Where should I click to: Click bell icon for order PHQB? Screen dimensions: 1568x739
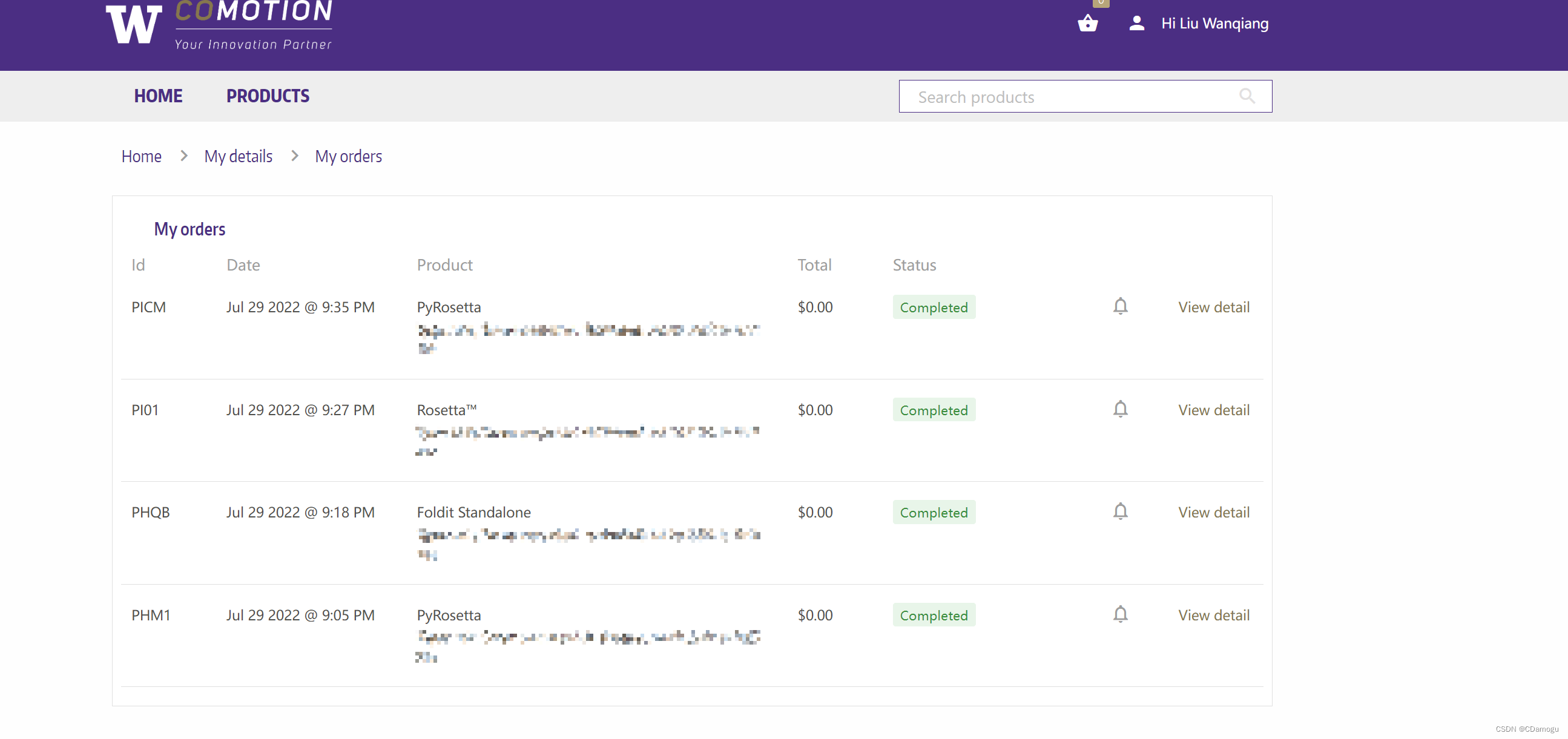(x=1120, y=511)
